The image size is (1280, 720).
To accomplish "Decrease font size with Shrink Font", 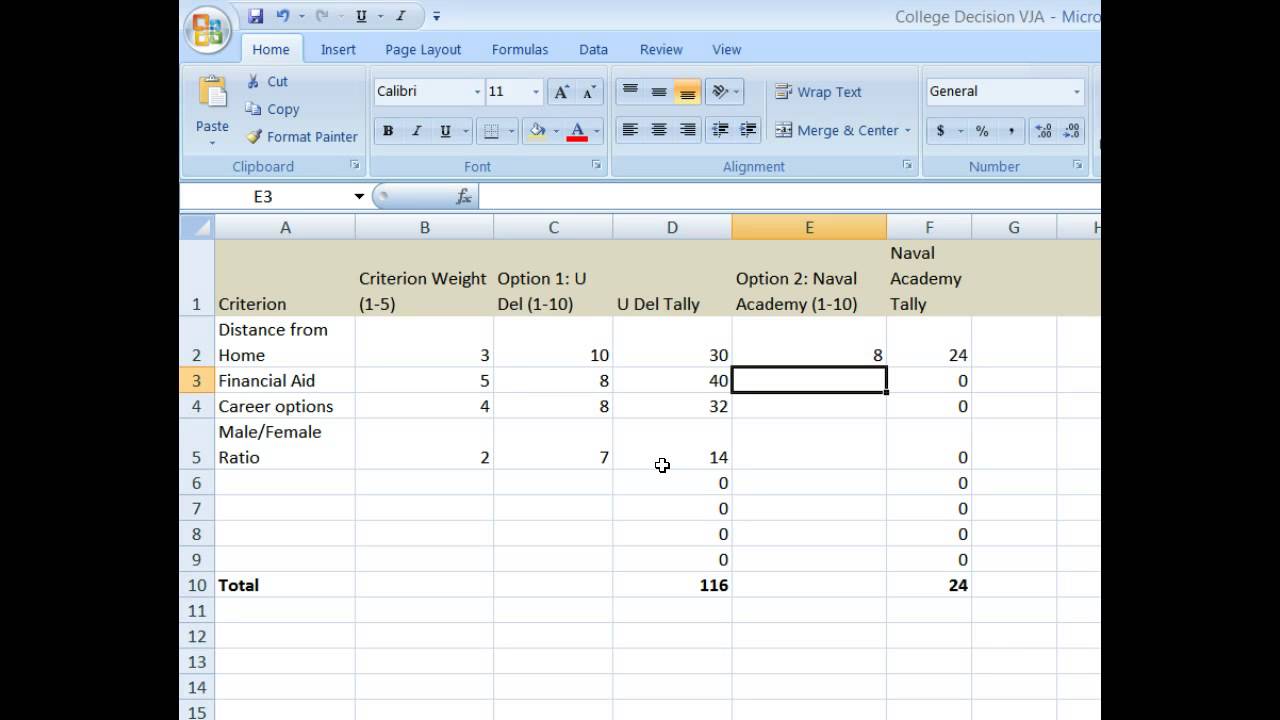I will [x=590, y=92].
